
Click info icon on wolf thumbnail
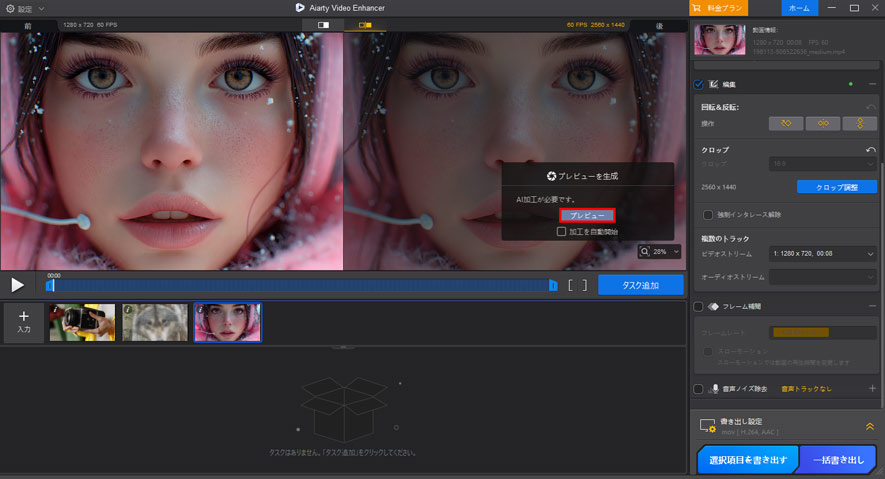point(128,310)
